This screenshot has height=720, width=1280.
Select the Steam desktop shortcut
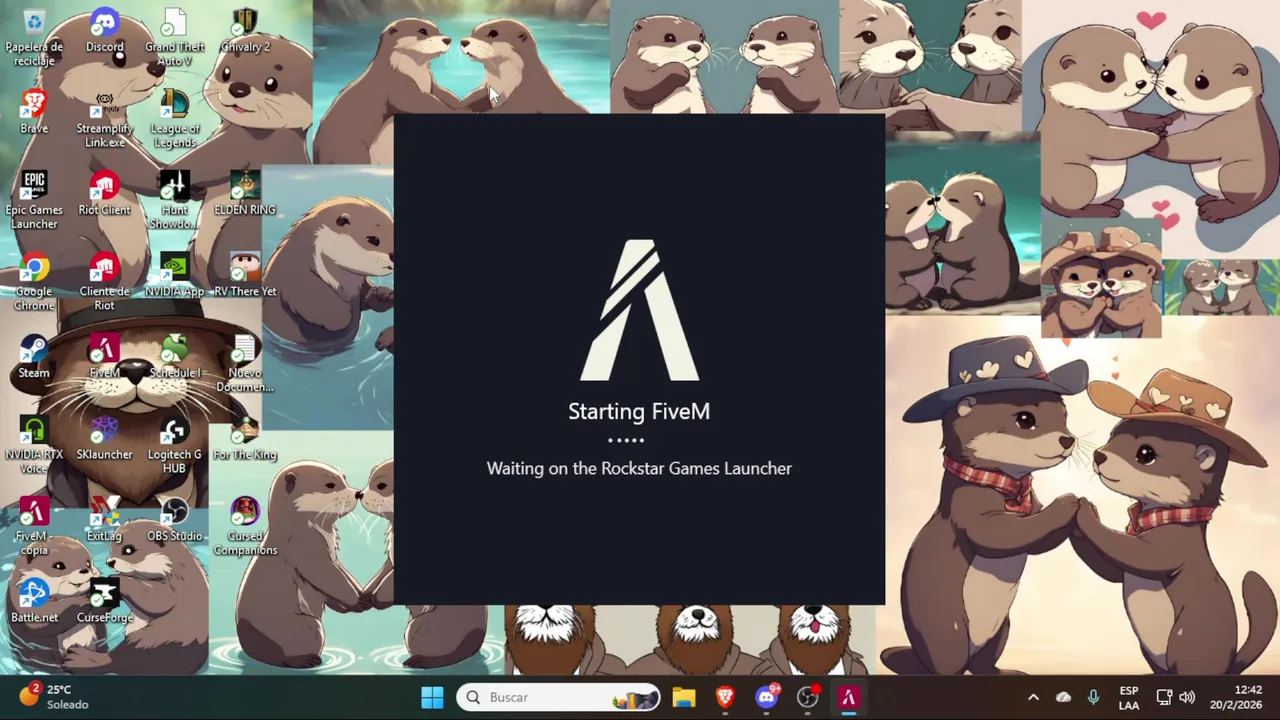point(34,358)
